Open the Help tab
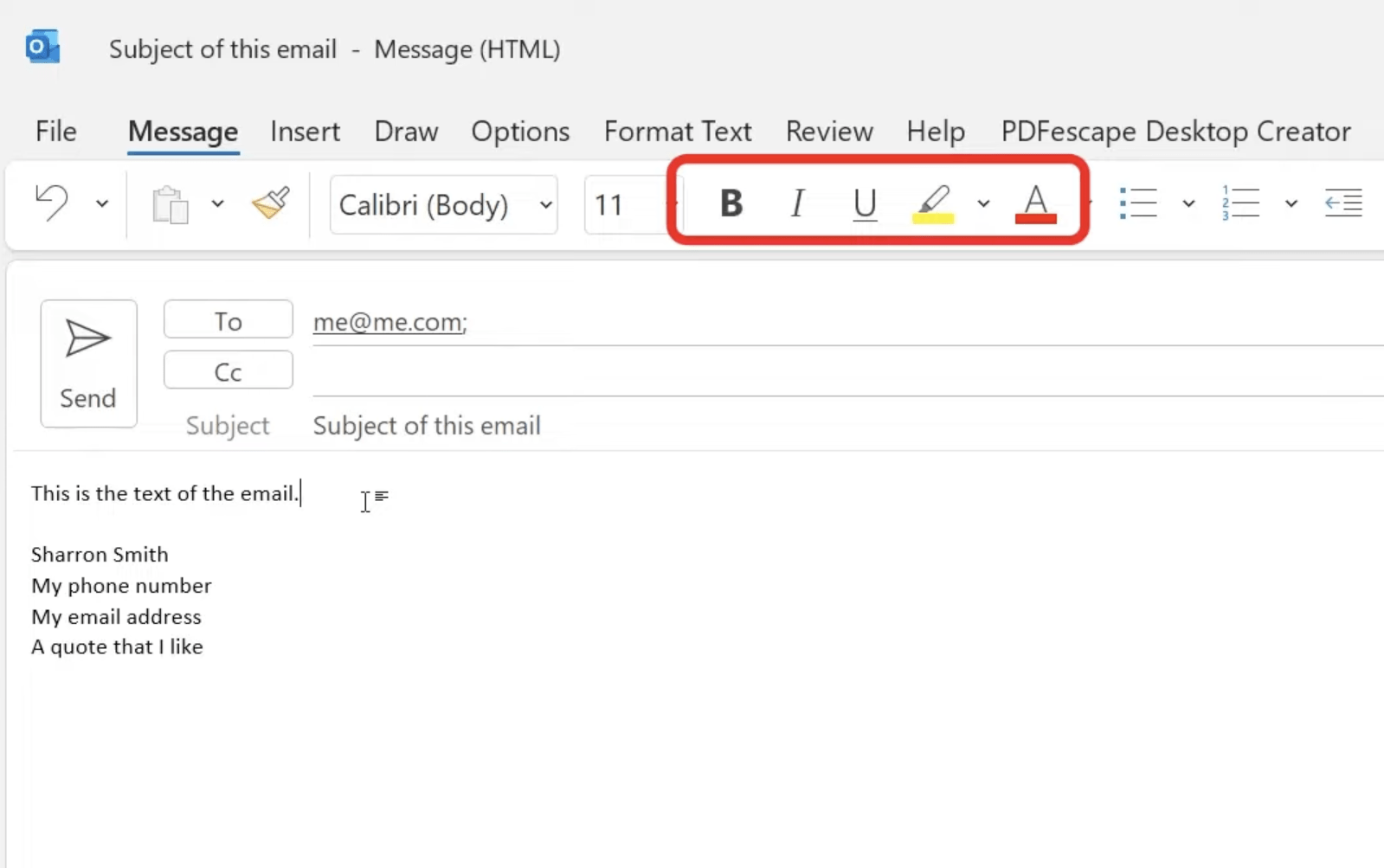Screen dimensions: 1384x868 pos(936,132)
